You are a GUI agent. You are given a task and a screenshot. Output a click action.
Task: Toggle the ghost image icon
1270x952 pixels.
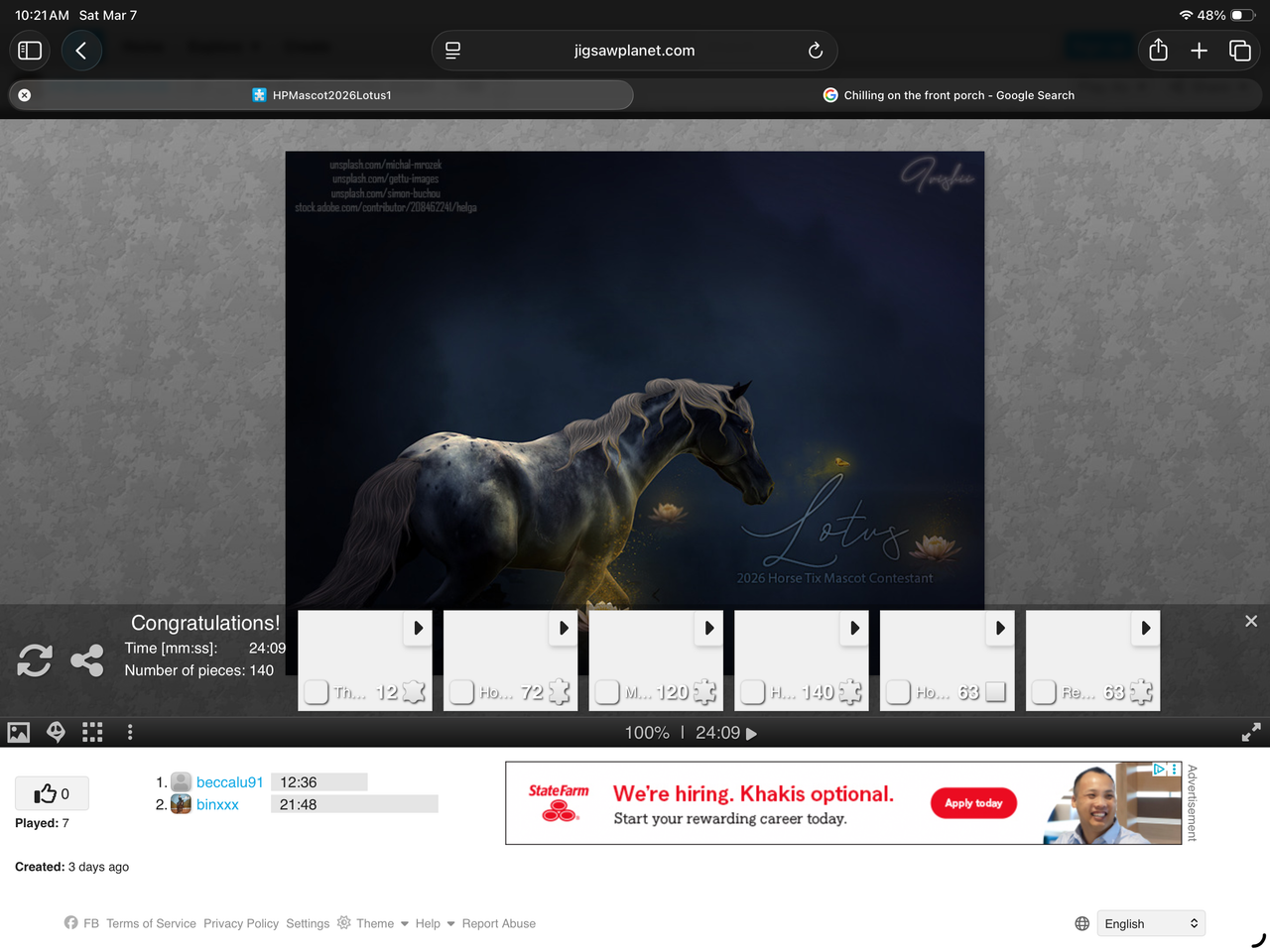point(57,733)
